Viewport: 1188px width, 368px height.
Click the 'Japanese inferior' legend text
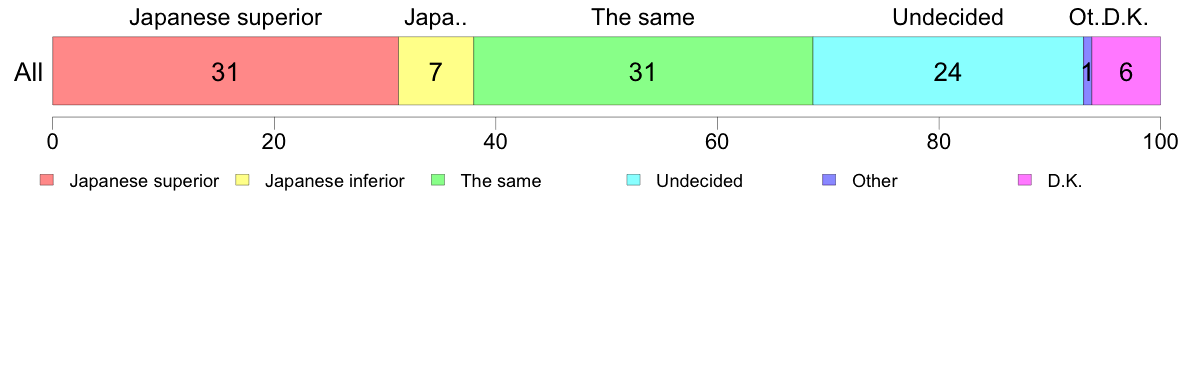pyautogui.click(x=334, y=182)
